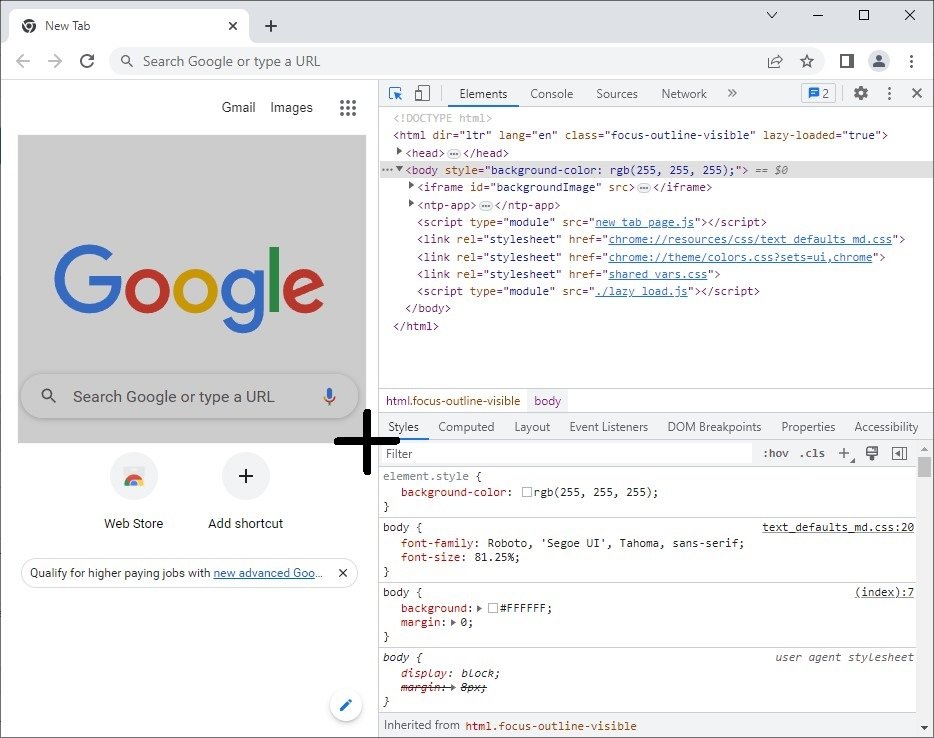Screen dimensions: 934x738
Task: Click the page's Search Google box
Action: (x=189, y=396)
